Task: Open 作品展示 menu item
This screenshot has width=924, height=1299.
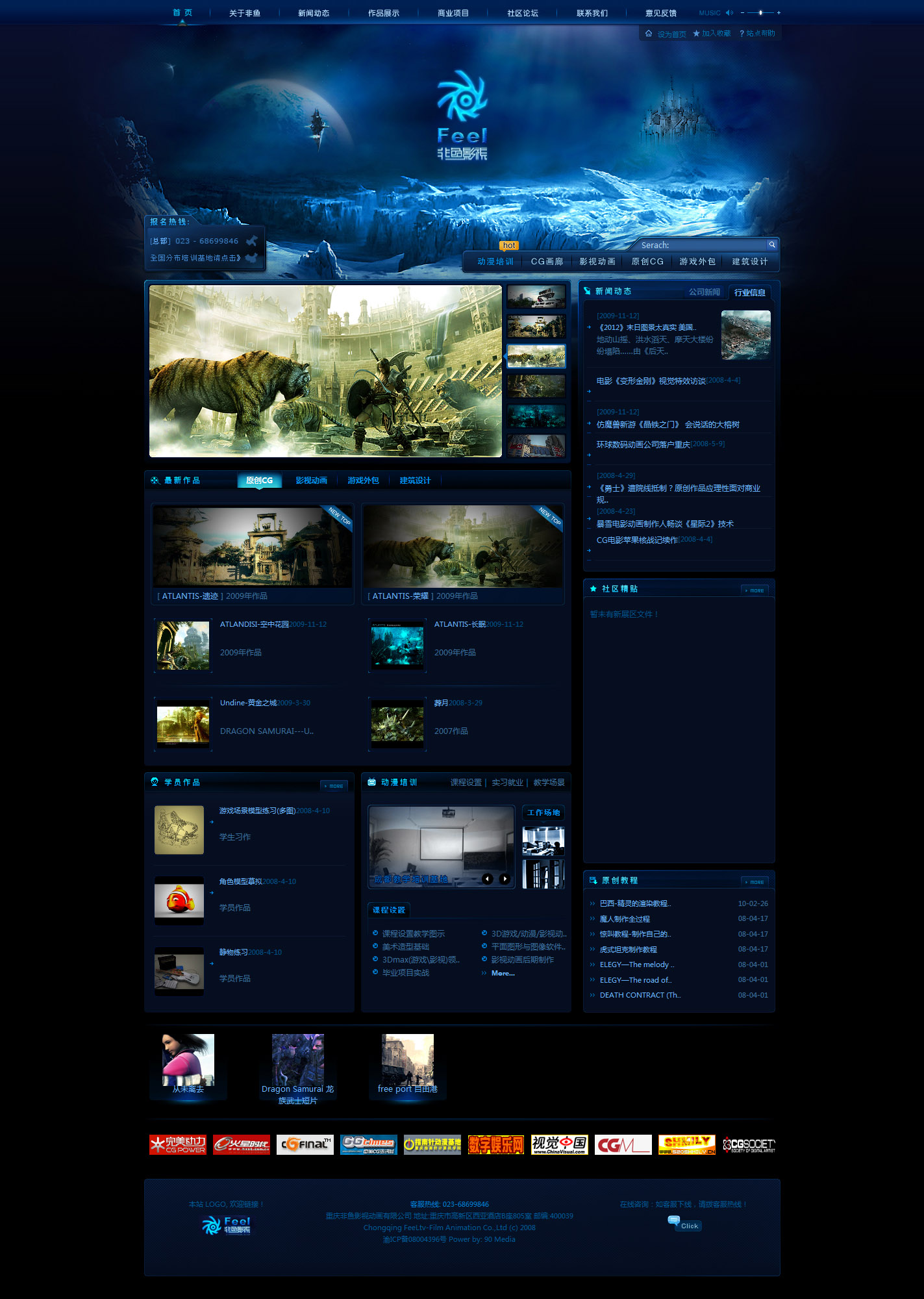Action: point(384,13)
